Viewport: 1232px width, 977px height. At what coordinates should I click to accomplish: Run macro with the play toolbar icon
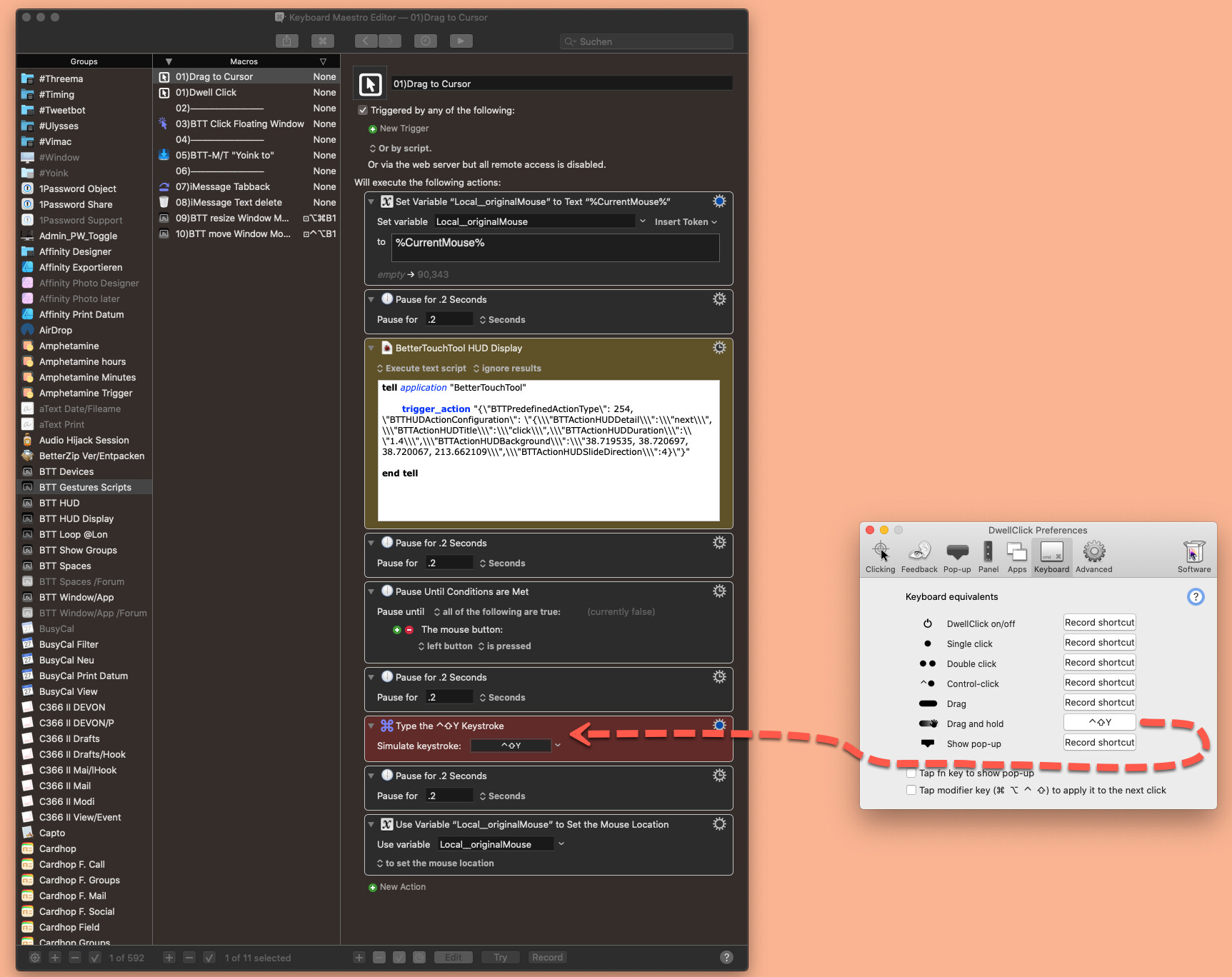[x=461, y=41]
